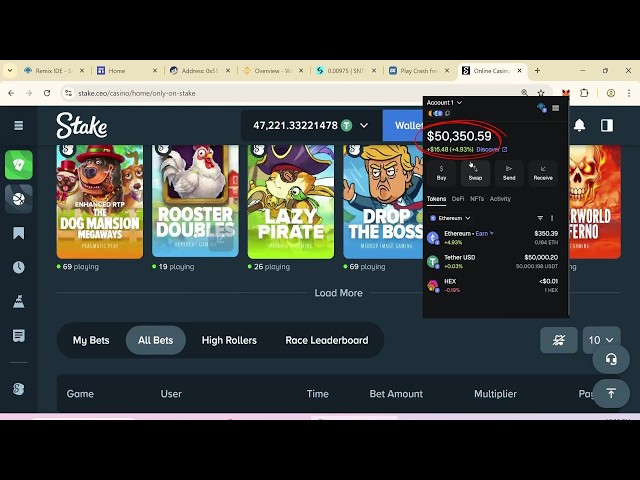Switch to the My Bets tab
Image resolution: width=640 pixels, height=480 pixels.
pyautogui.click(x=91, y=340)
